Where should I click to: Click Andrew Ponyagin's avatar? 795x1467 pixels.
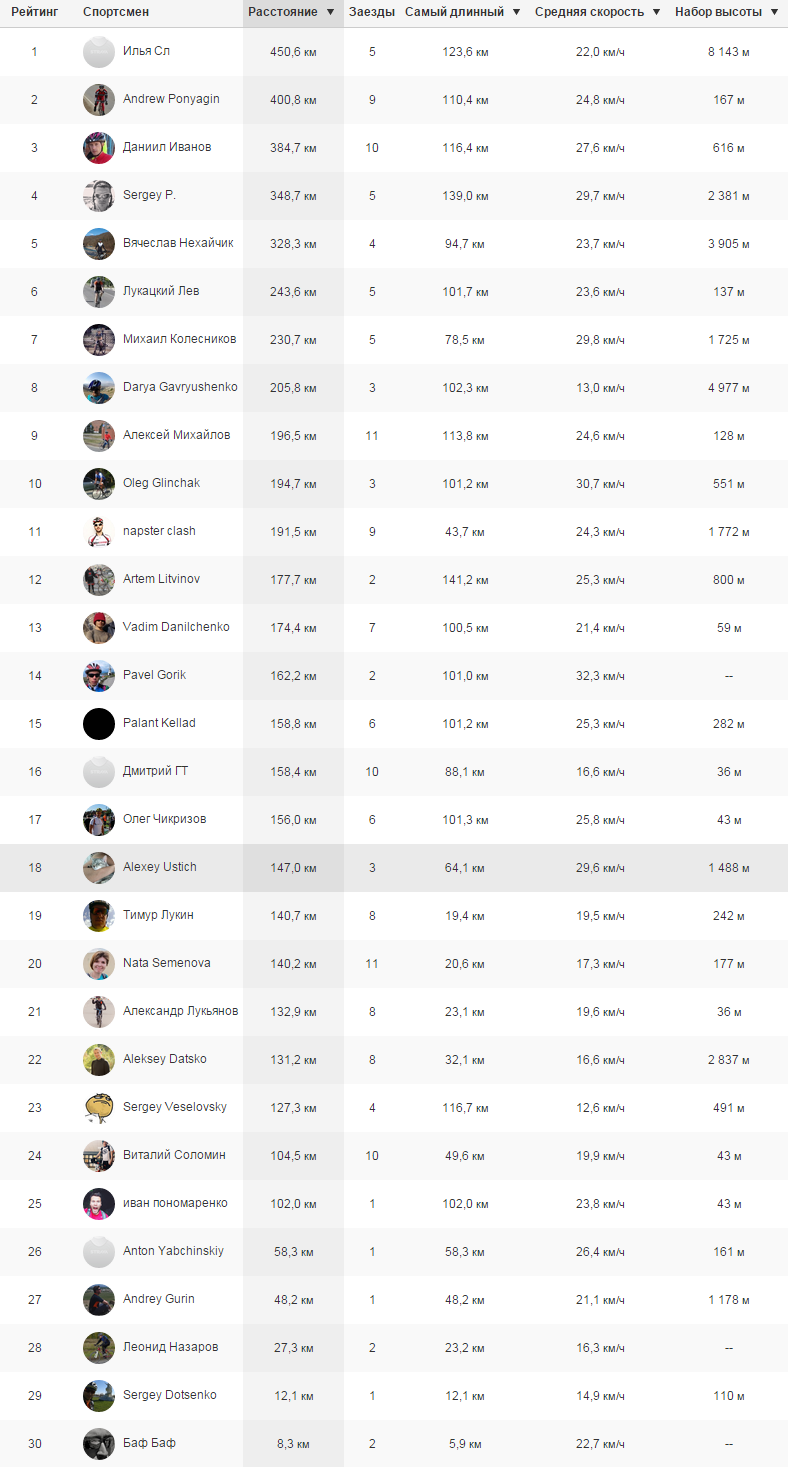[x=99, y=100]
